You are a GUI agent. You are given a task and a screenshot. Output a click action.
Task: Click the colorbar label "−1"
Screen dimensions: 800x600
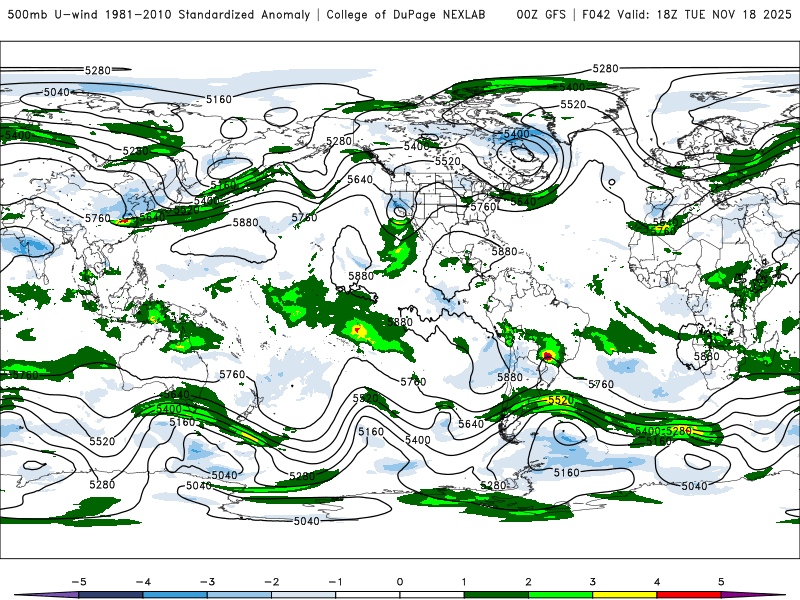point(335,582)
